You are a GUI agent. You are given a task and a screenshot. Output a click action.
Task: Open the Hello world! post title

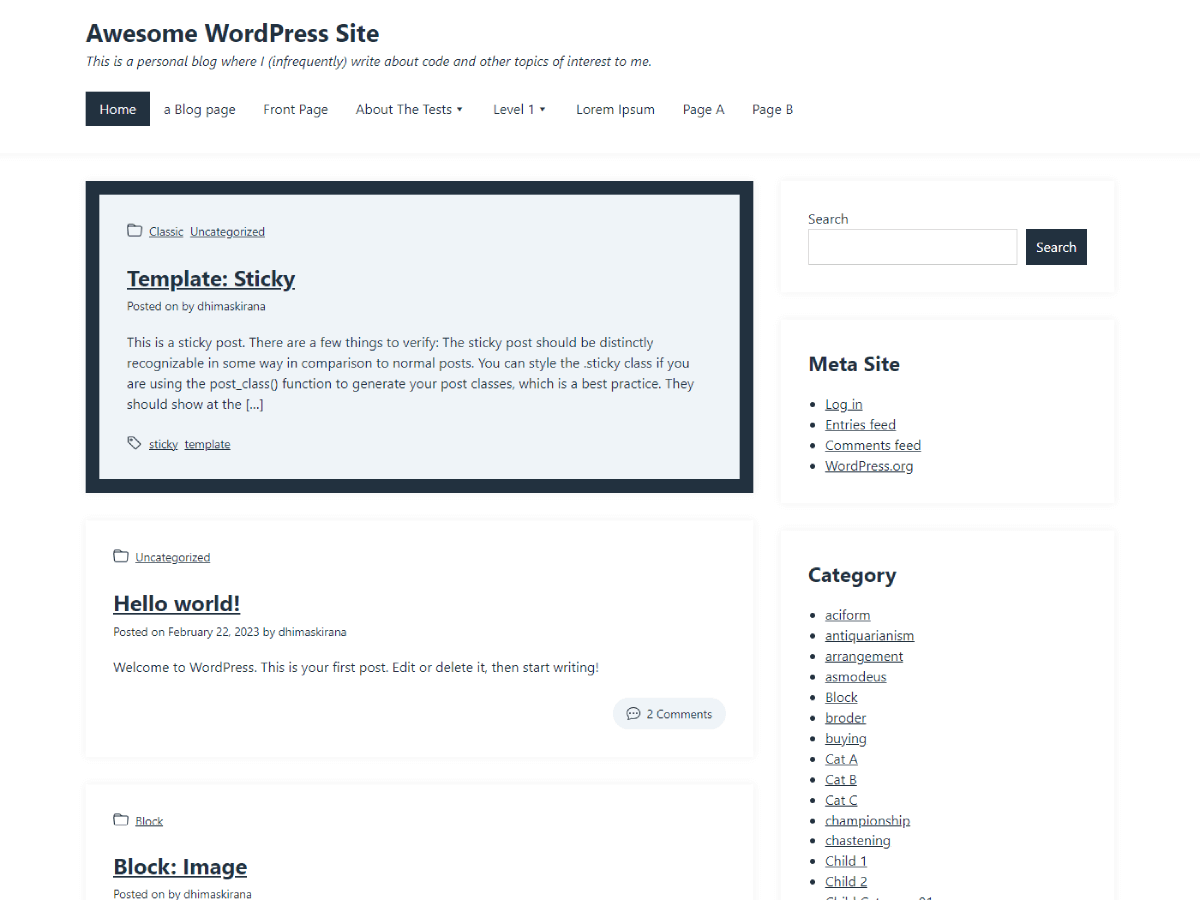tap(177, 603)
